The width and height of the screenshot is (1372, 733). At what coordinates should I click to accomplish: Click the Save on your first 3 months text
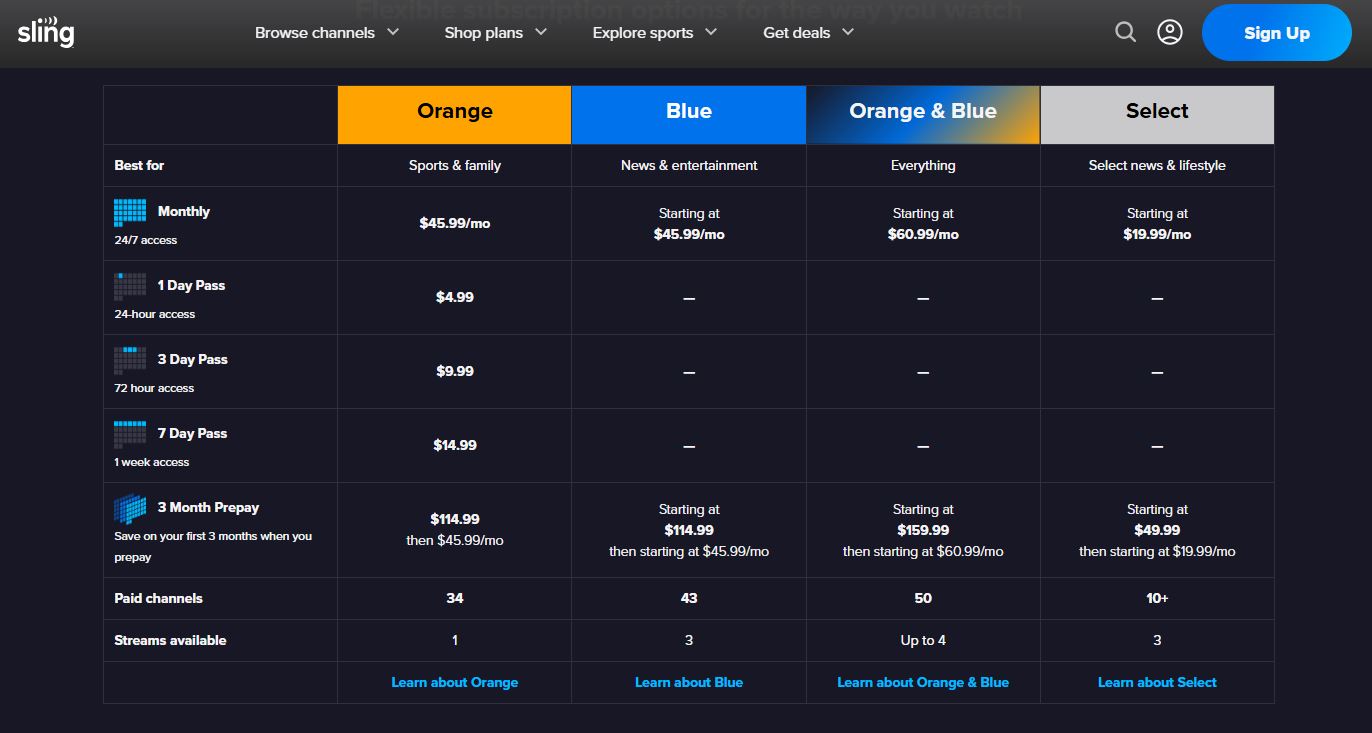tap(213, 546)
